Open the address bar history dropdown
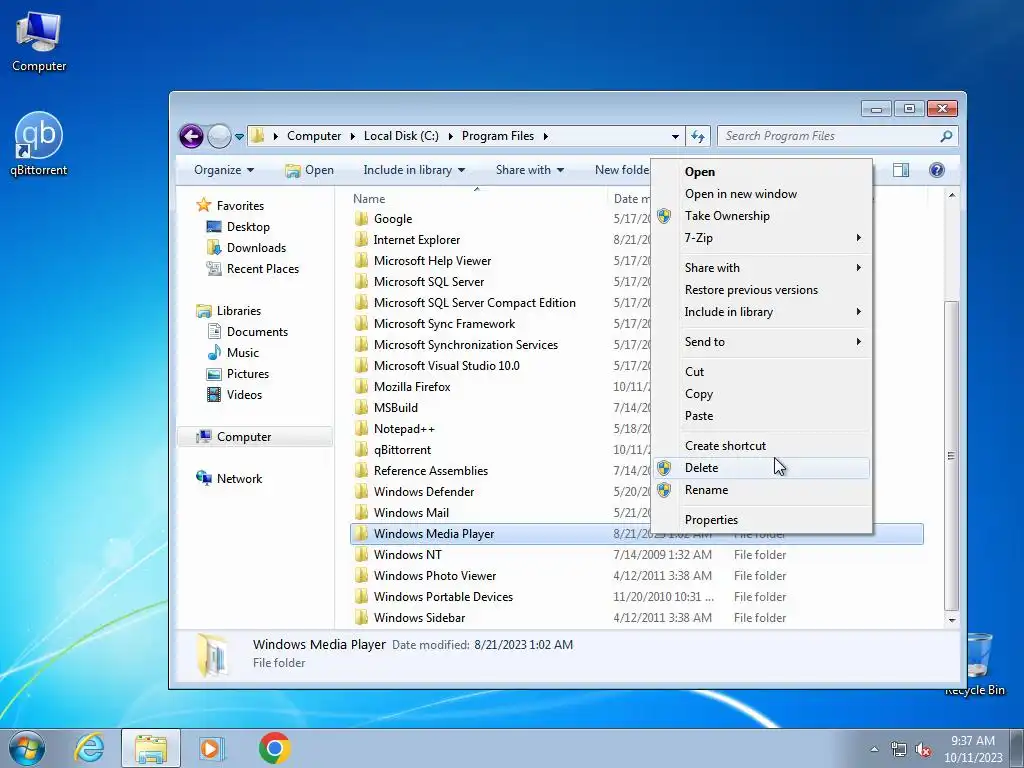Viewport: 1024px width, 768px height. tap(675, 136)
